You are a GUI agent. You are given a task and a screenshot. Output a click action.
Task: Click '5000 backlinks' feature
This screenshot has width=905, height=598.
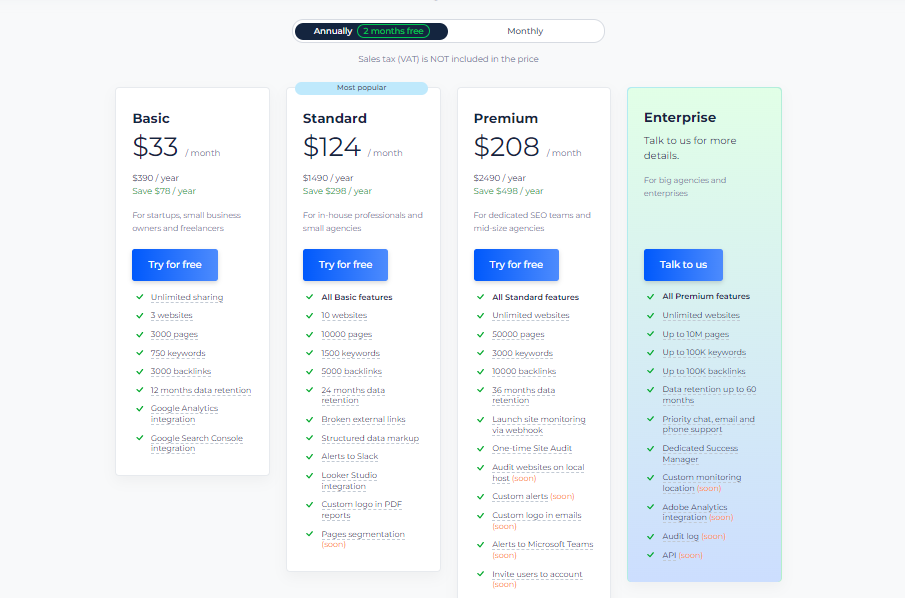(x=351, y=372)
